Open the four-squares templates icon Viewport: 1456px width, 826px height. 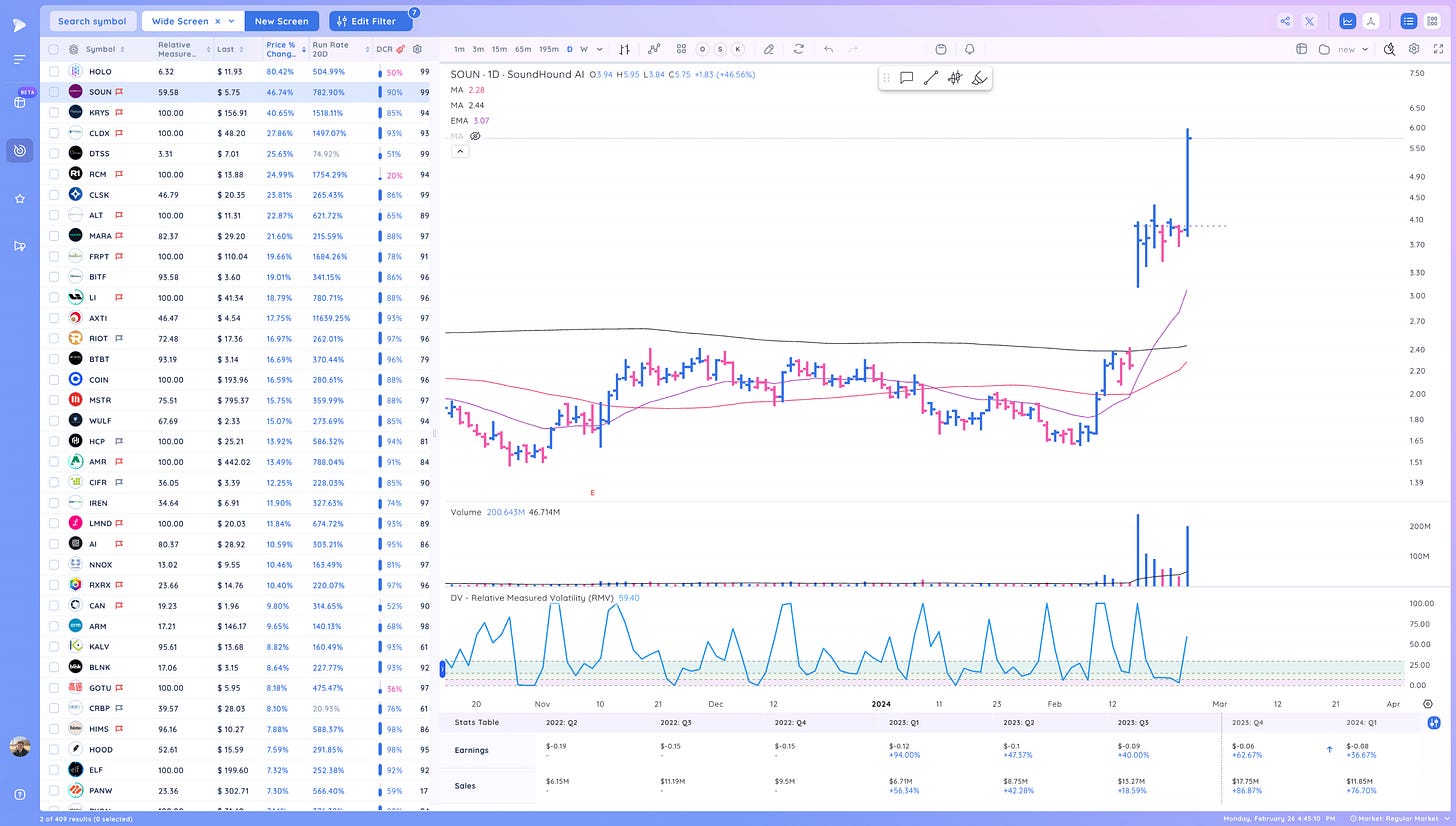coord(681,49)
